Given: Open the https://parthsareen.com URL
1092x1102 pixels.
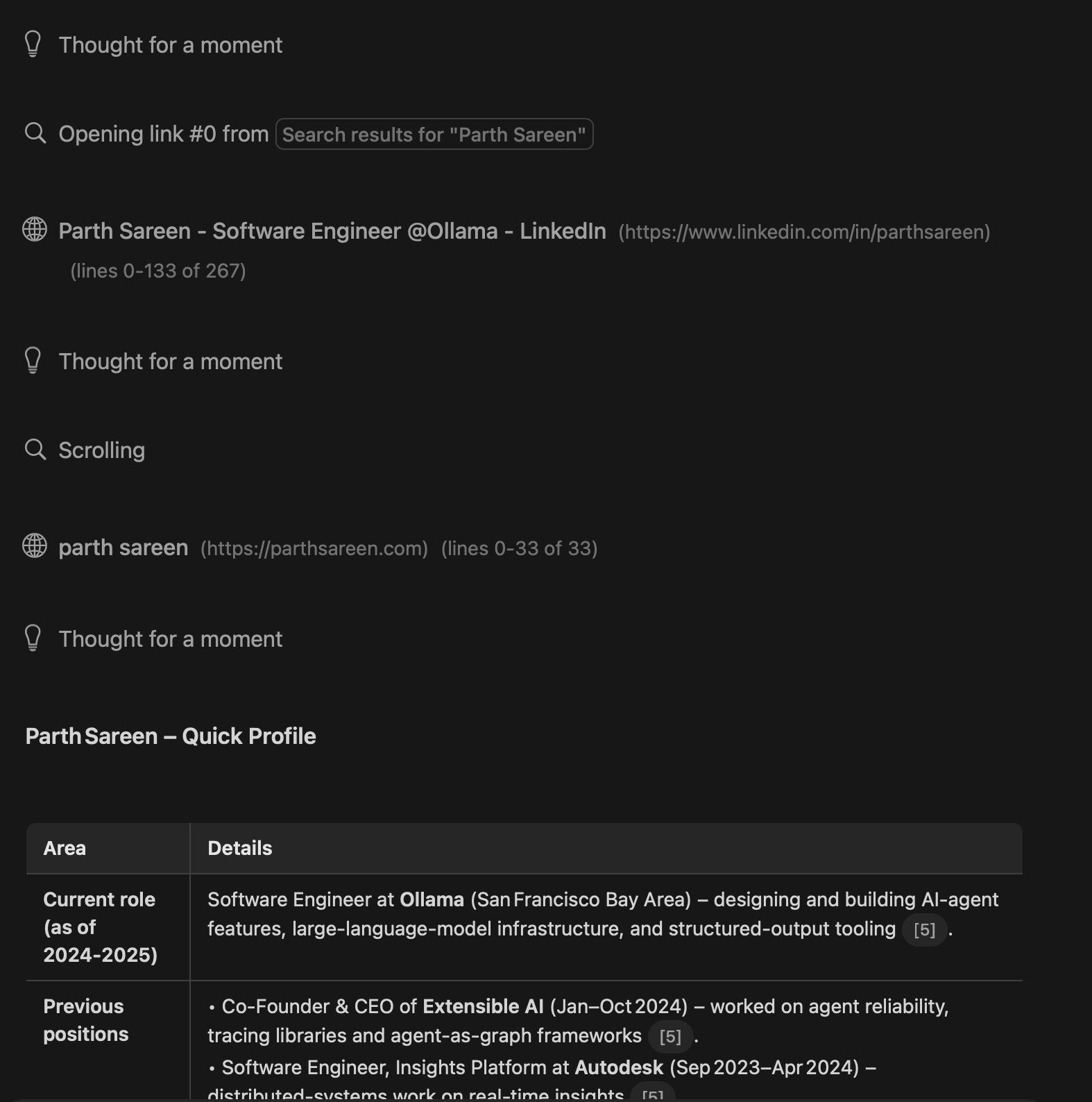Looking at the screenshot, I should click(314, 548).
